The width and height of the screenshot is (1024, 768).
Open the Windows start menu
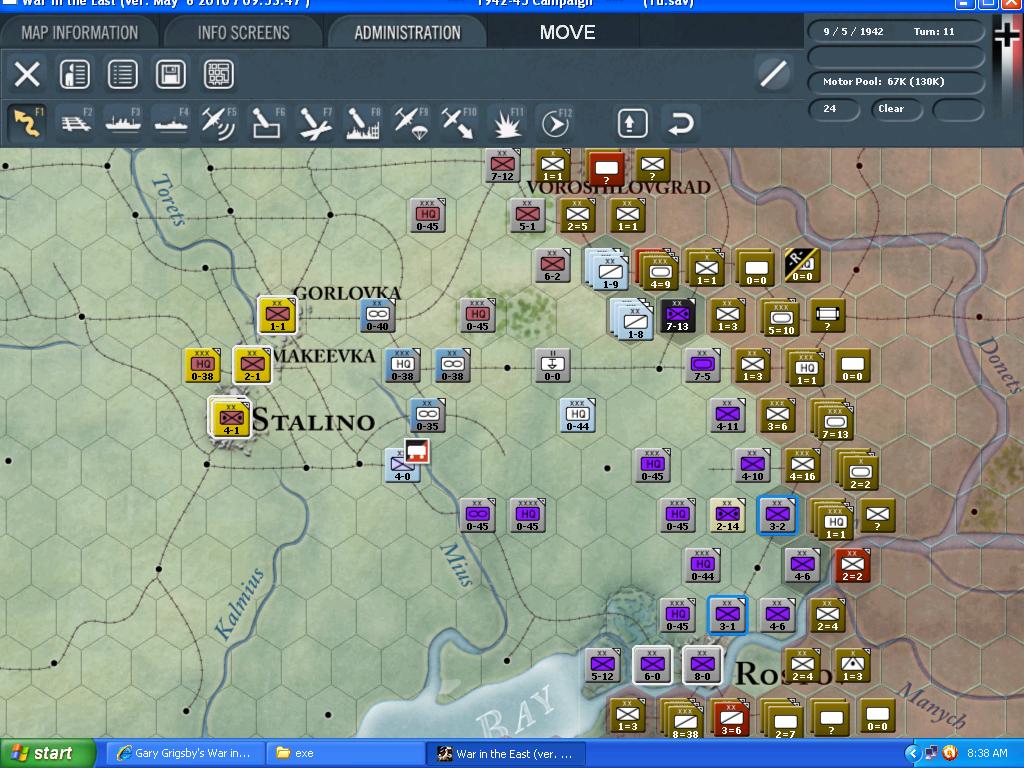[47, 753]
